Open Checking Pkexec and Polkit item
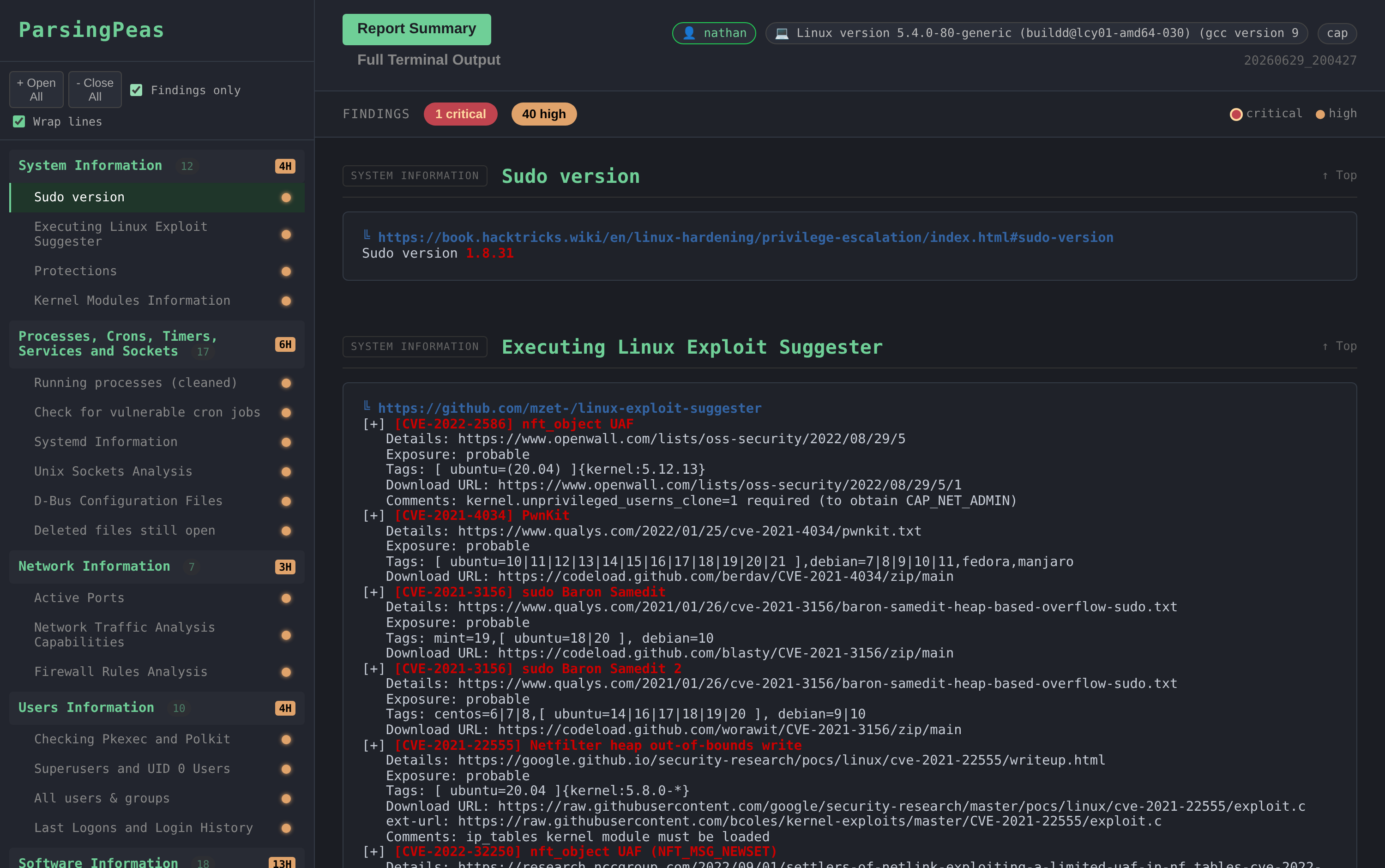 pyautogui.click(x=157, y=739)
